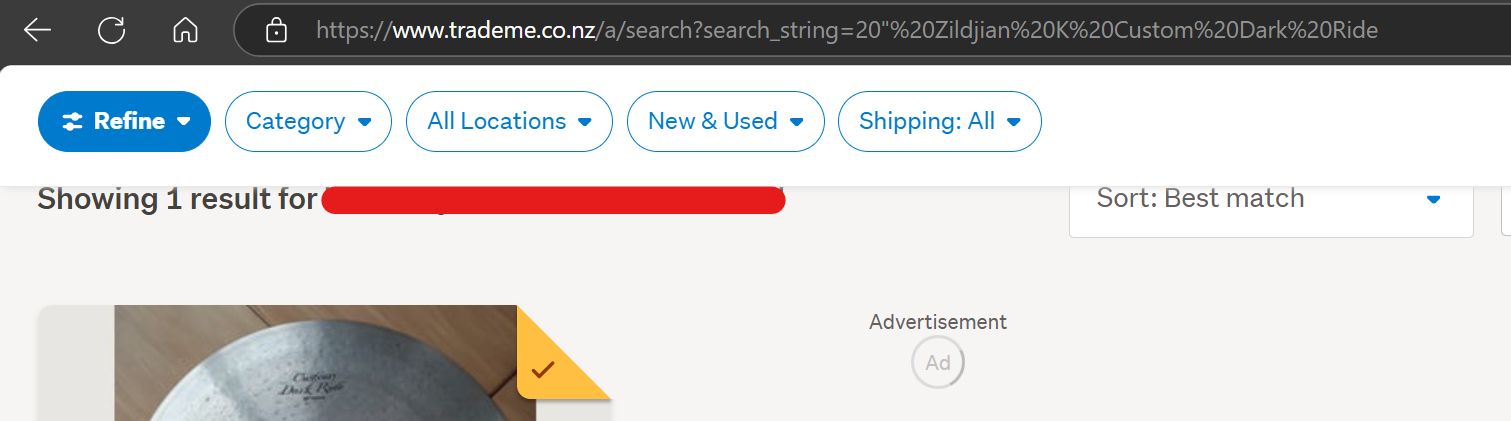
Task: Click the yellow checkmark badge on listing
Action: (543, 370)
